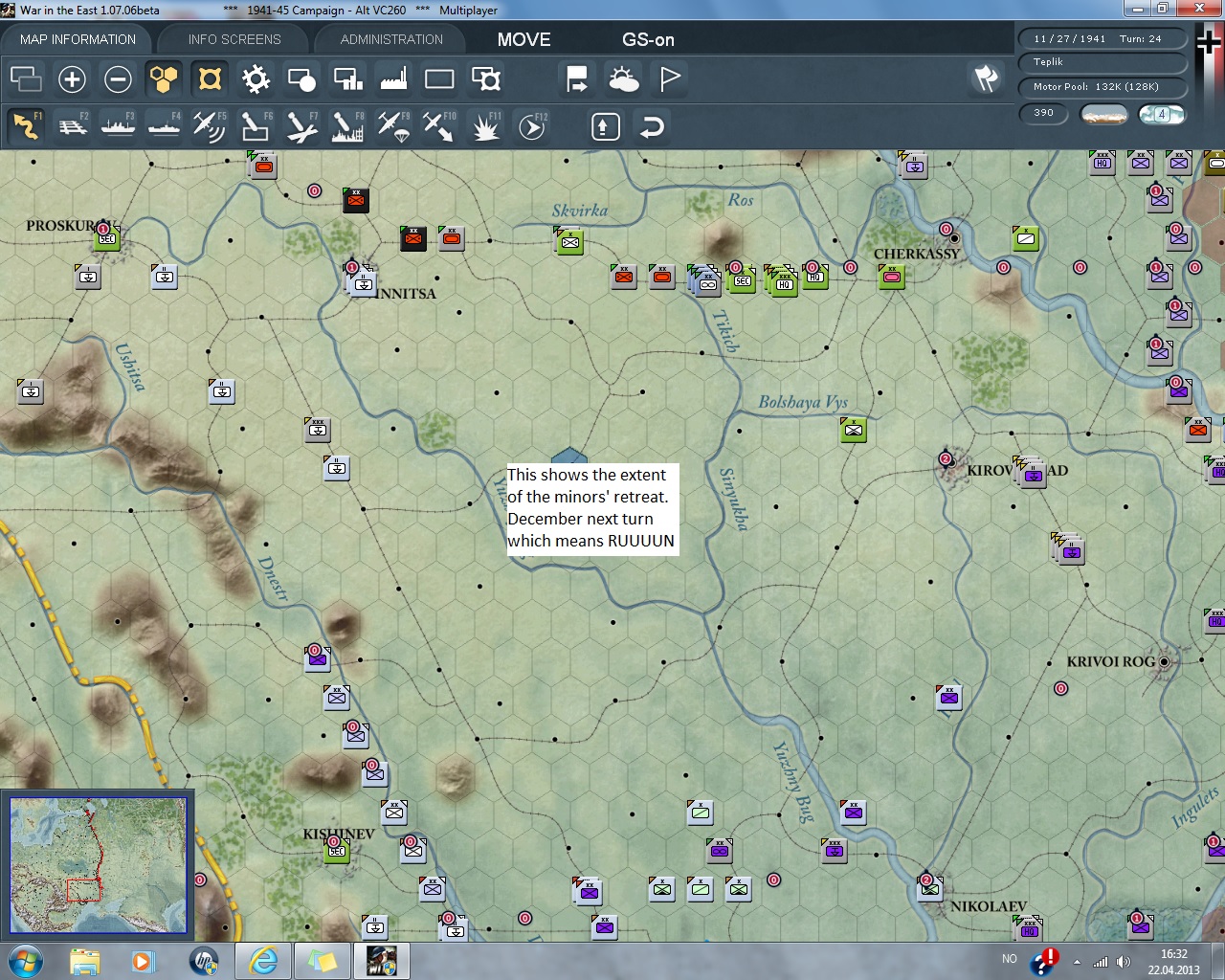This screenshot has width=1225, height=980.
Task: Toggle the rectangle-with-gear overlay button
Action: pyautogui.click(x=486, y=79)
